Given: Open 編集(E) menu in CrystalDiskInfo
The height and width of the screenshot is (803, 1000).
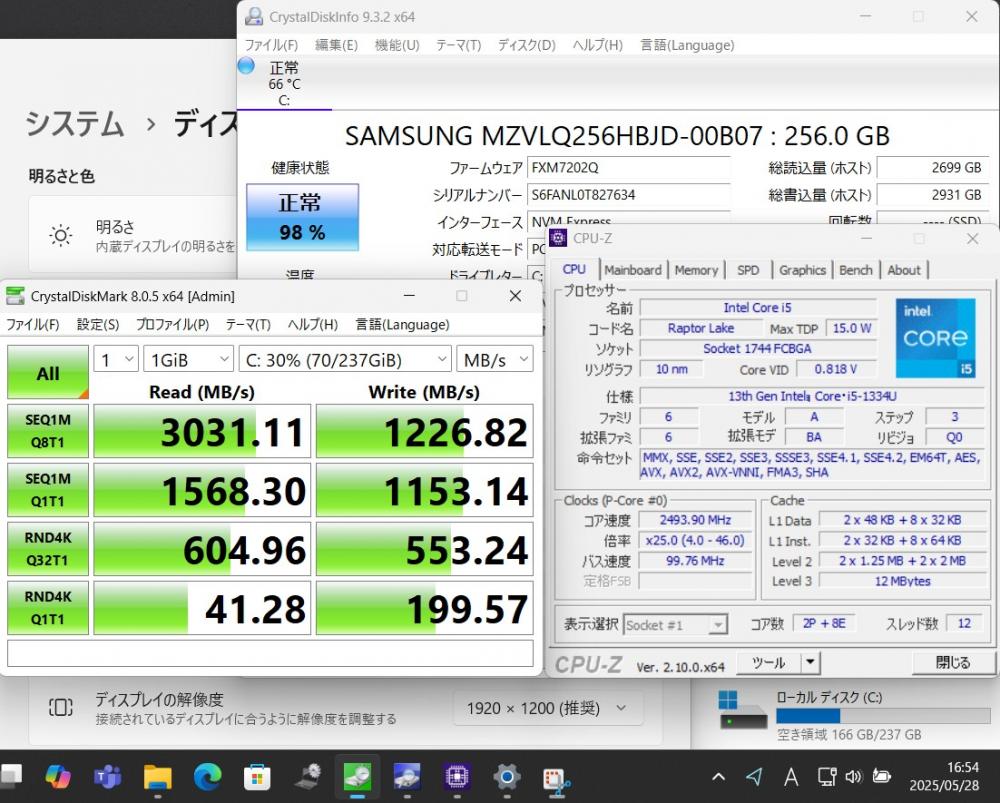Looking at the screenshot, I should pos(337,45).
